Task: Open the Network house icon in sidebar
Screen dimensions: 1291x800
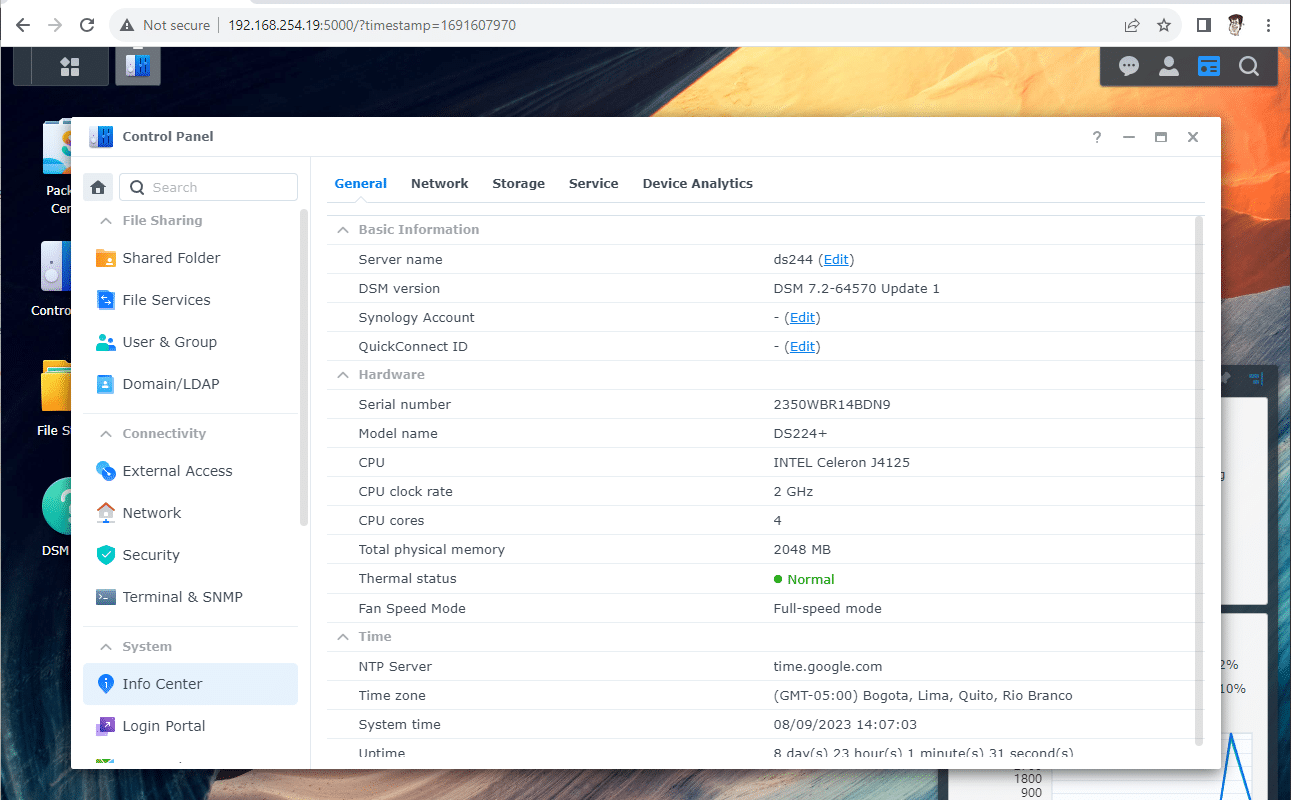Action: click(105, 513)
